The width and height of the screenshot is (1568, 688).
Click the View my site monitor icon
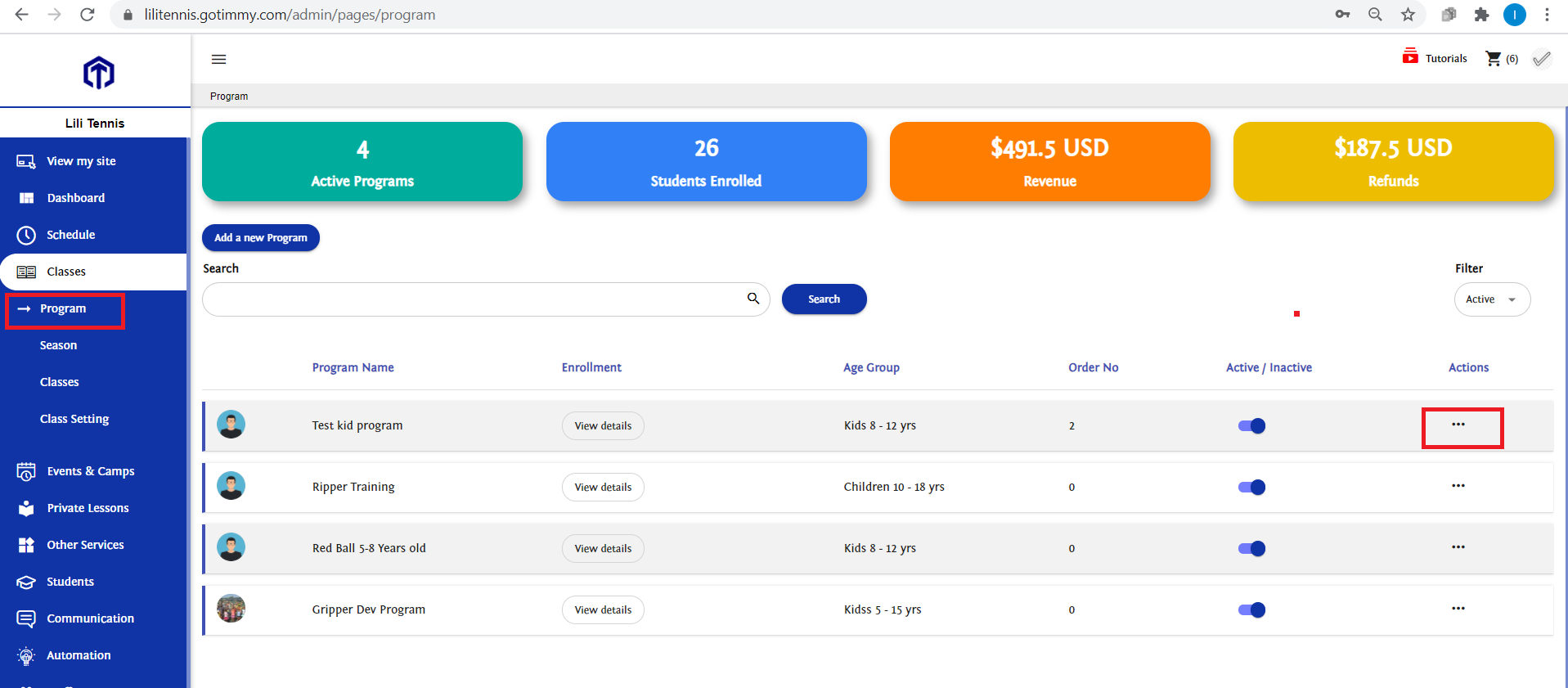26,161
